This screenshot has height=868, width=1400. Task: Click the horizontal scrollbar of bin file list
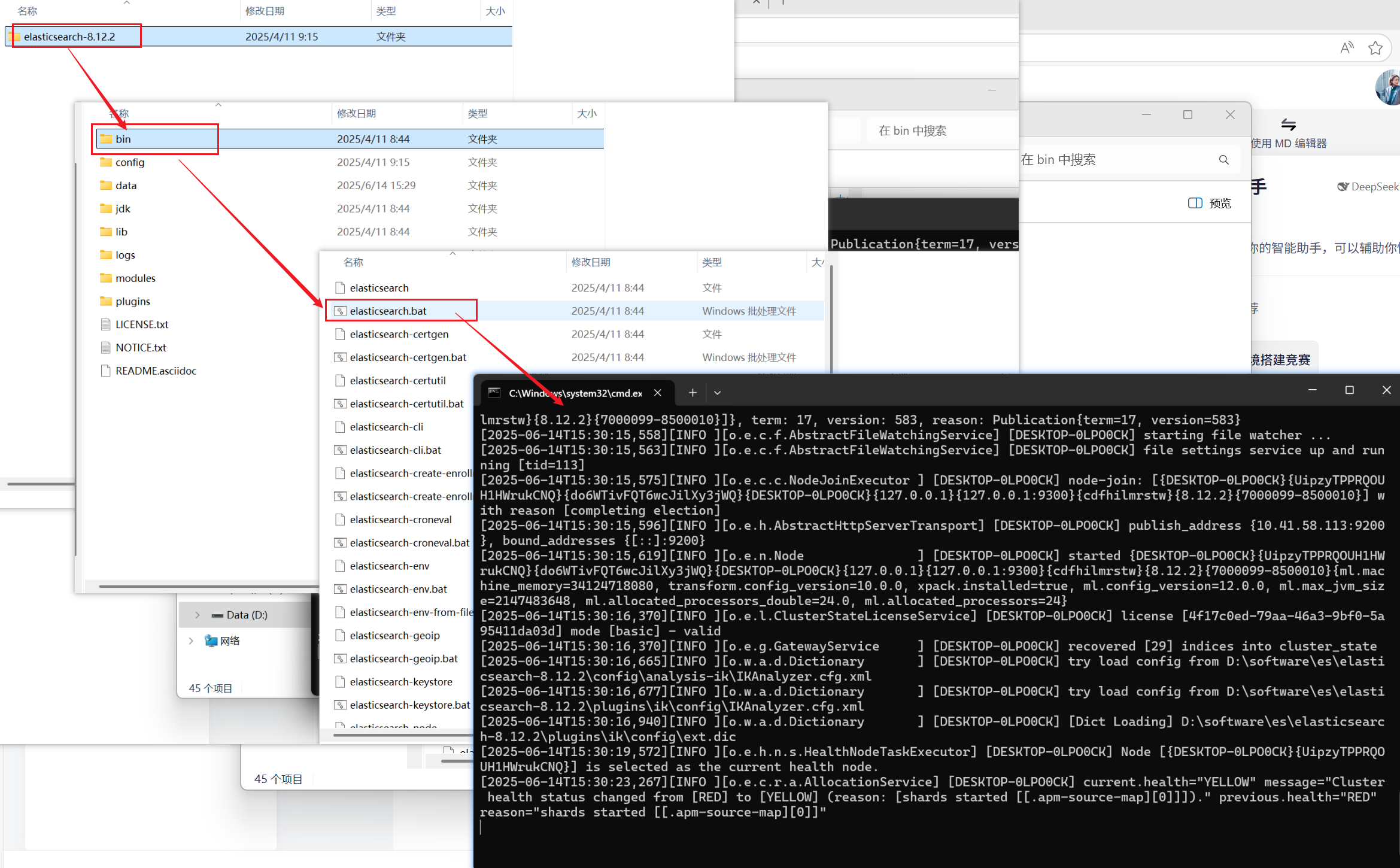401,735
